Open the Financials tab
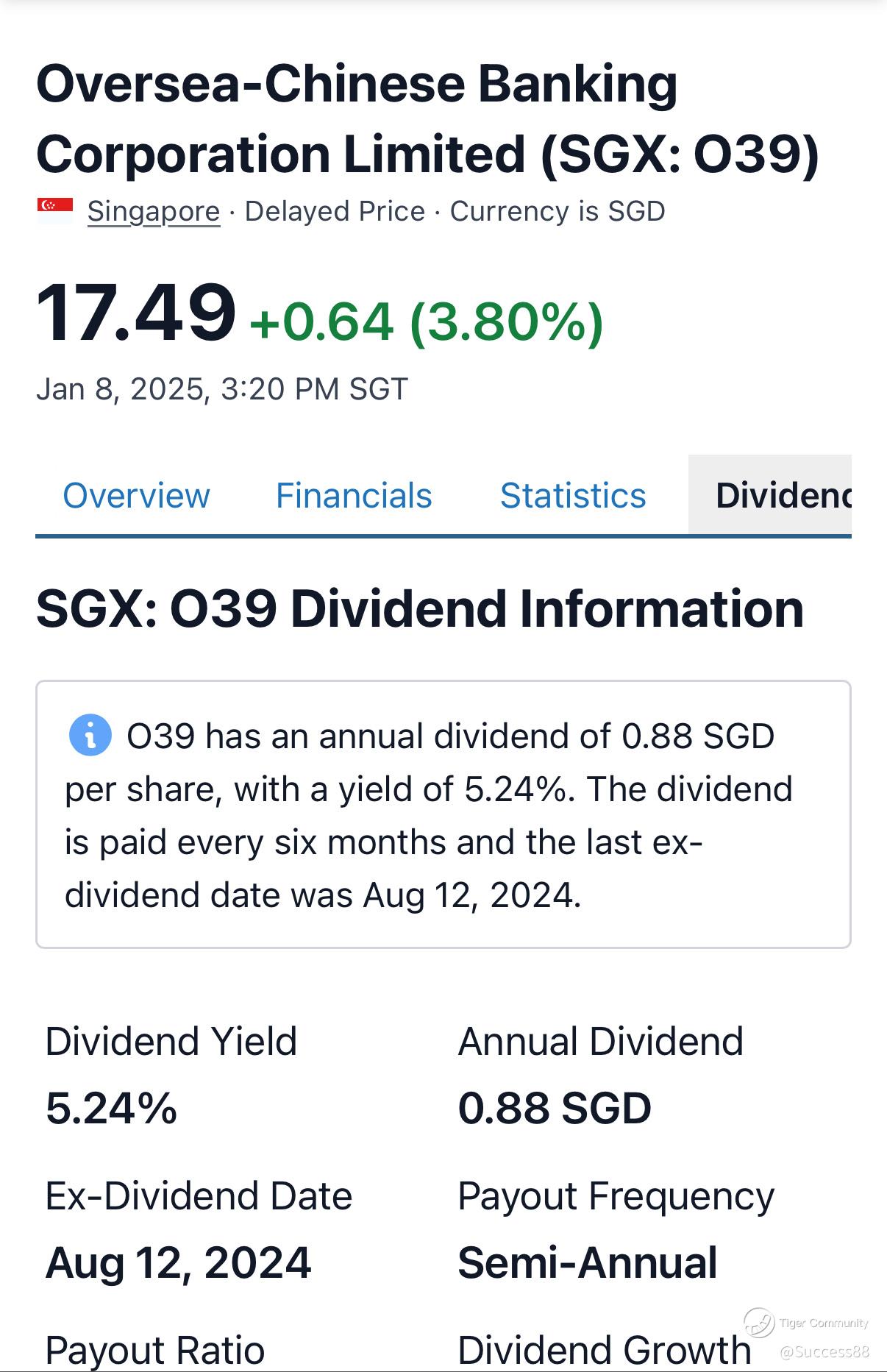Image resolution: width=887 pixels, height=1372 pixels. pos(354,495)
